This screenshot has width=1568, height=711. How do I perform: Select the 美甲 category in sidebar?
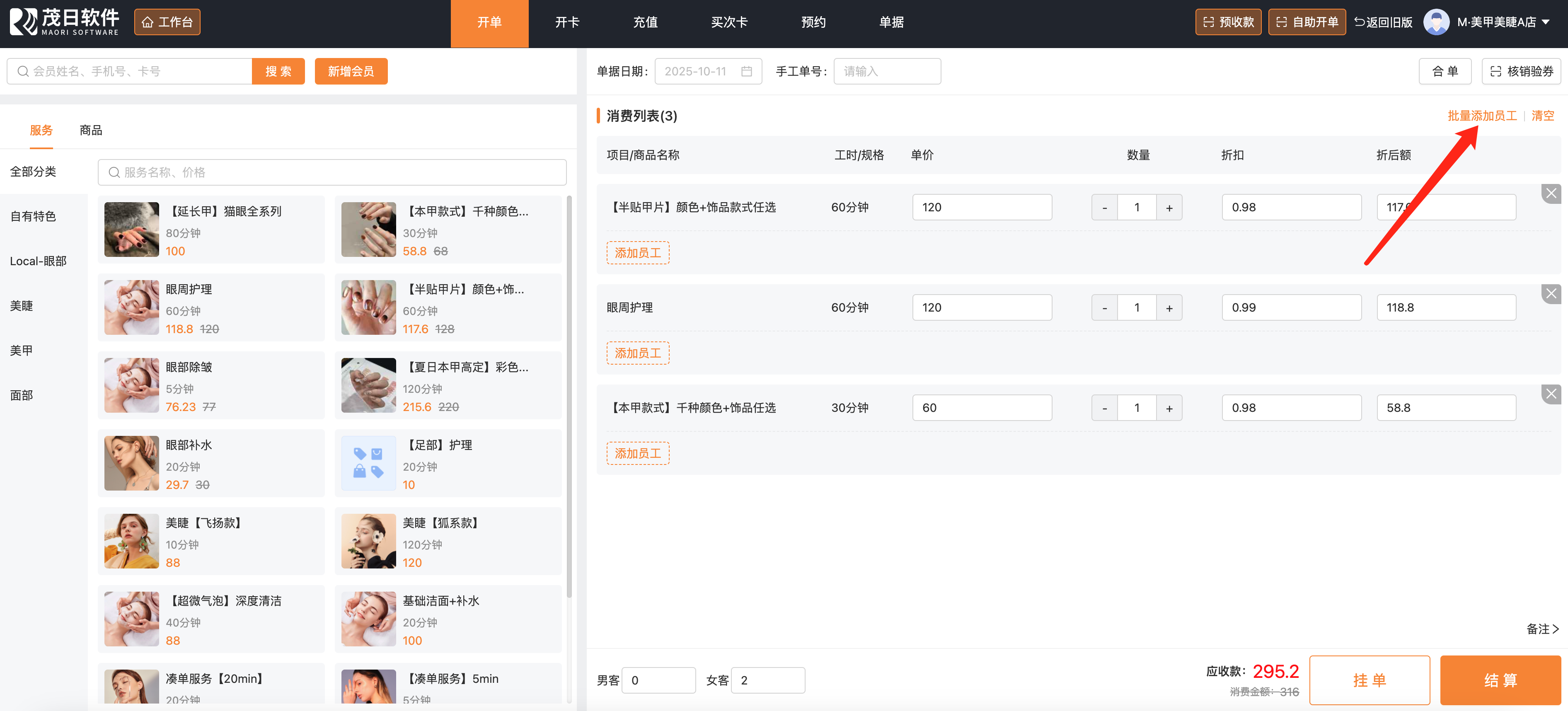click(x=21, y=350)
